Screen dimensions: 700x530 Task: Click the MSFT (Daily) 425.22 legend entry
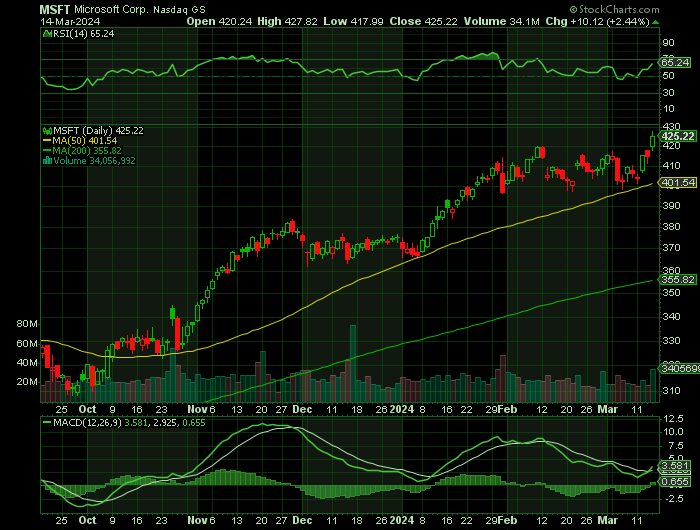pyautogui.click(x=98, y=130)
